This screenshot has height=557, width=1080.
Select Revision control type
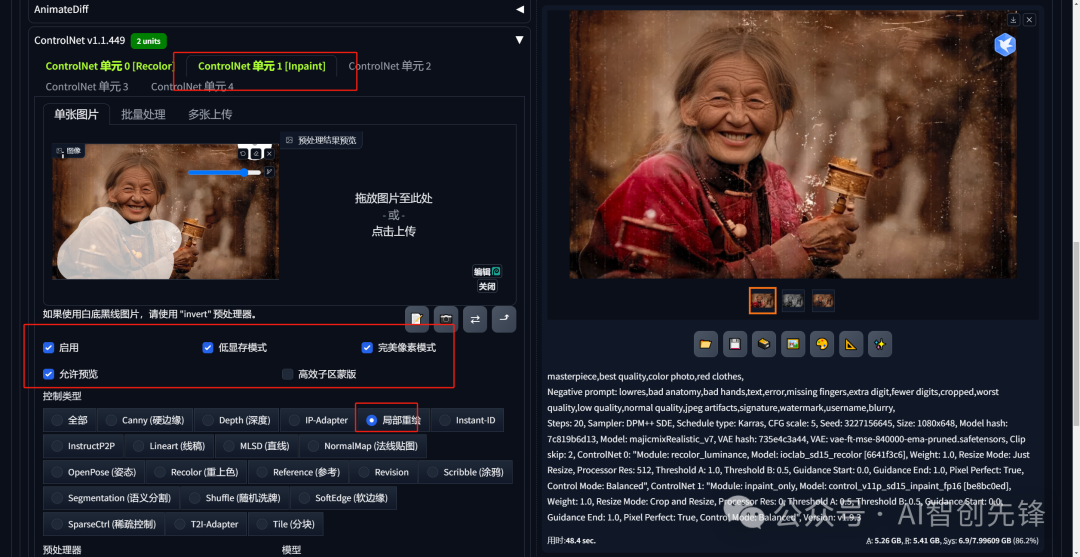(384, 472)
